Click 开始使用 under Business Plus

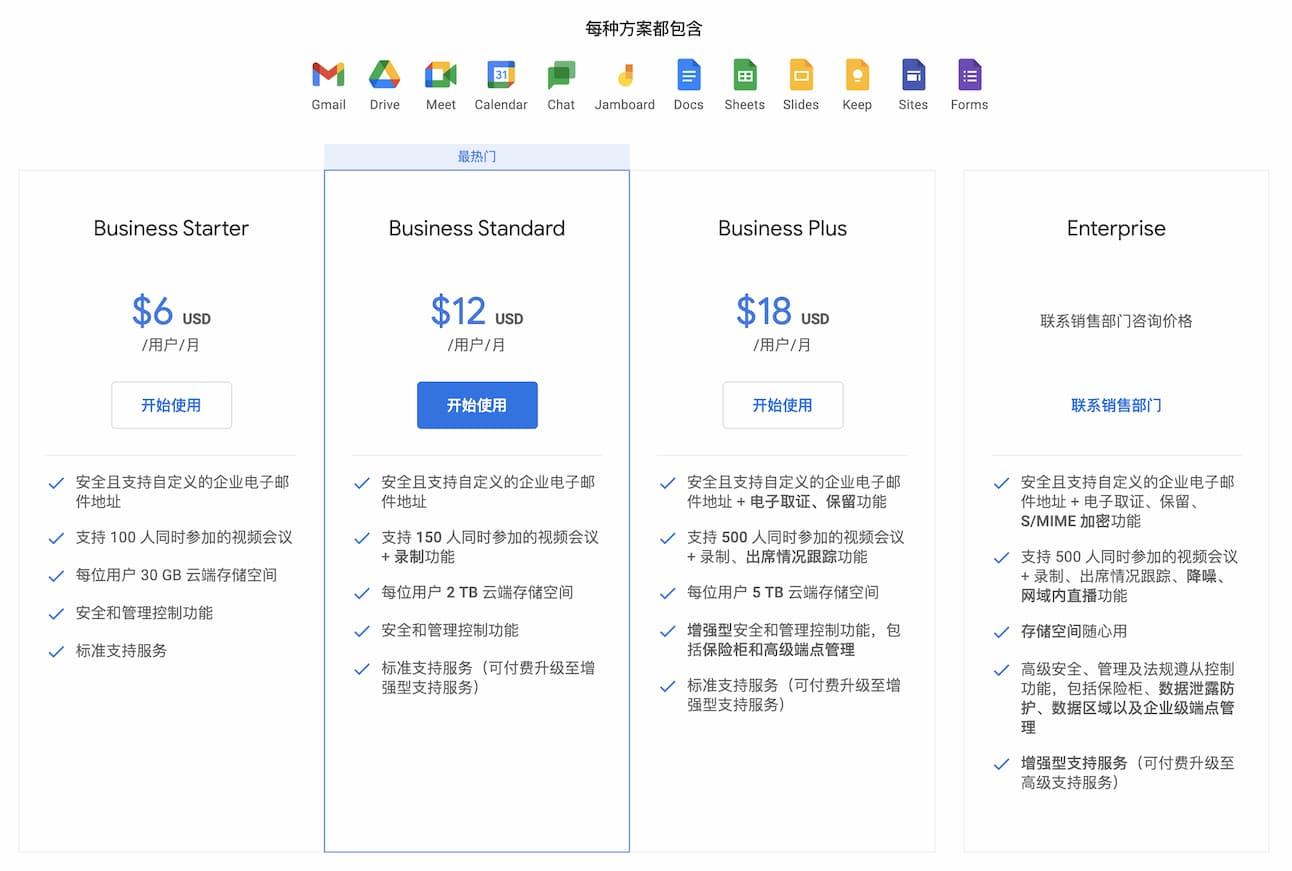(782, 405)
